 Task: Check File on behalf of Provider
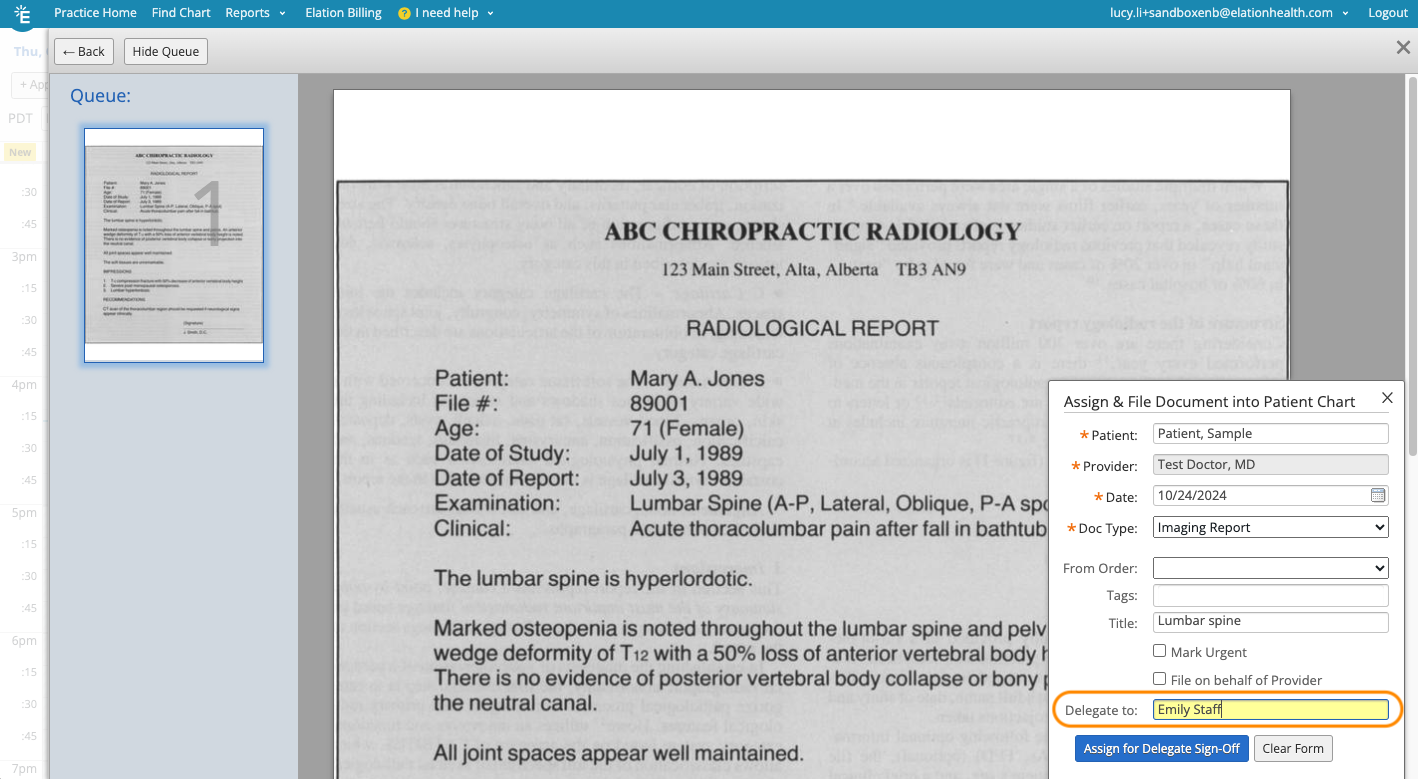[1160, 679]
